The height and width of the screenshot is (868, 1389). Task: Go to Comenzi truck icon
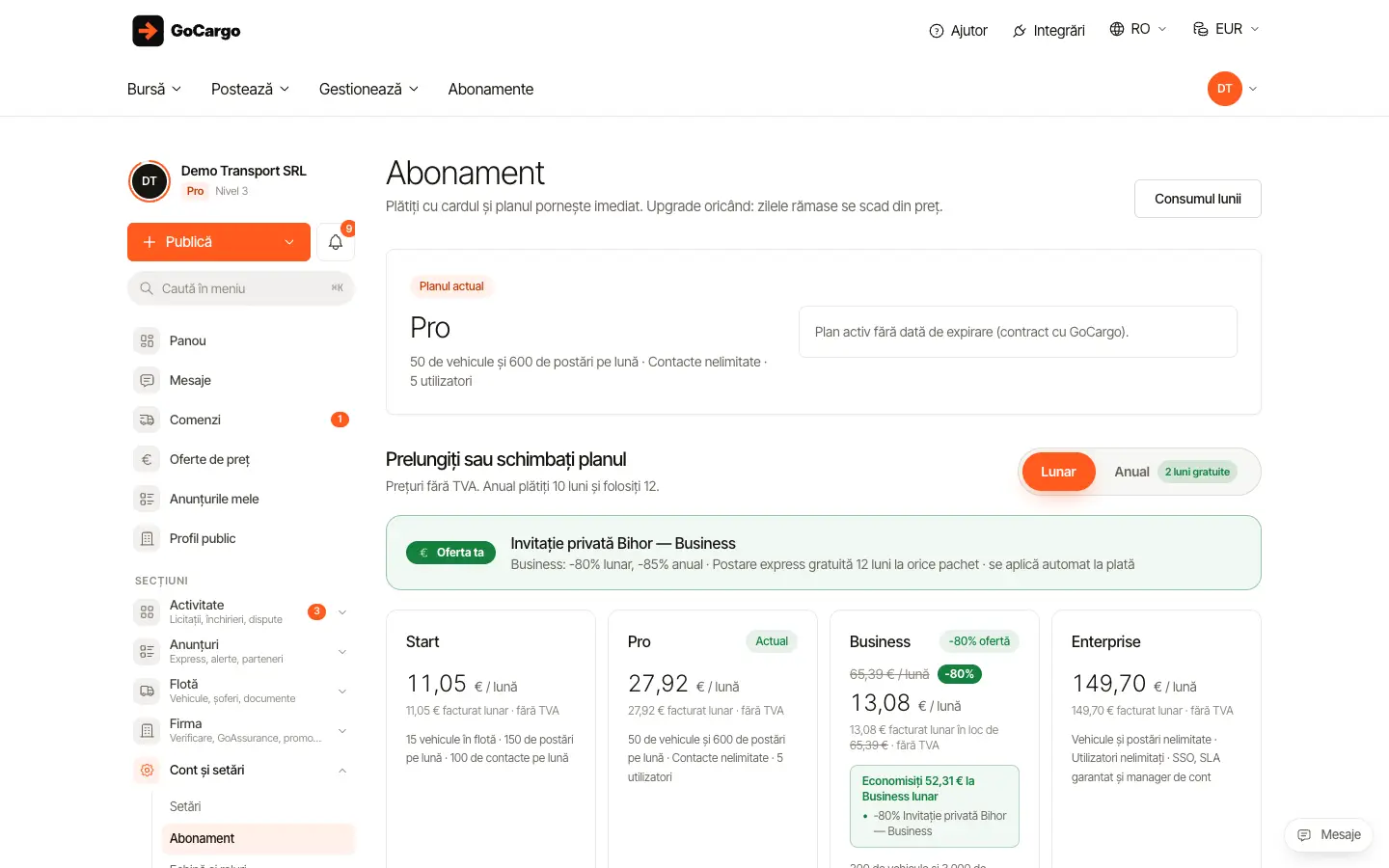147,420
